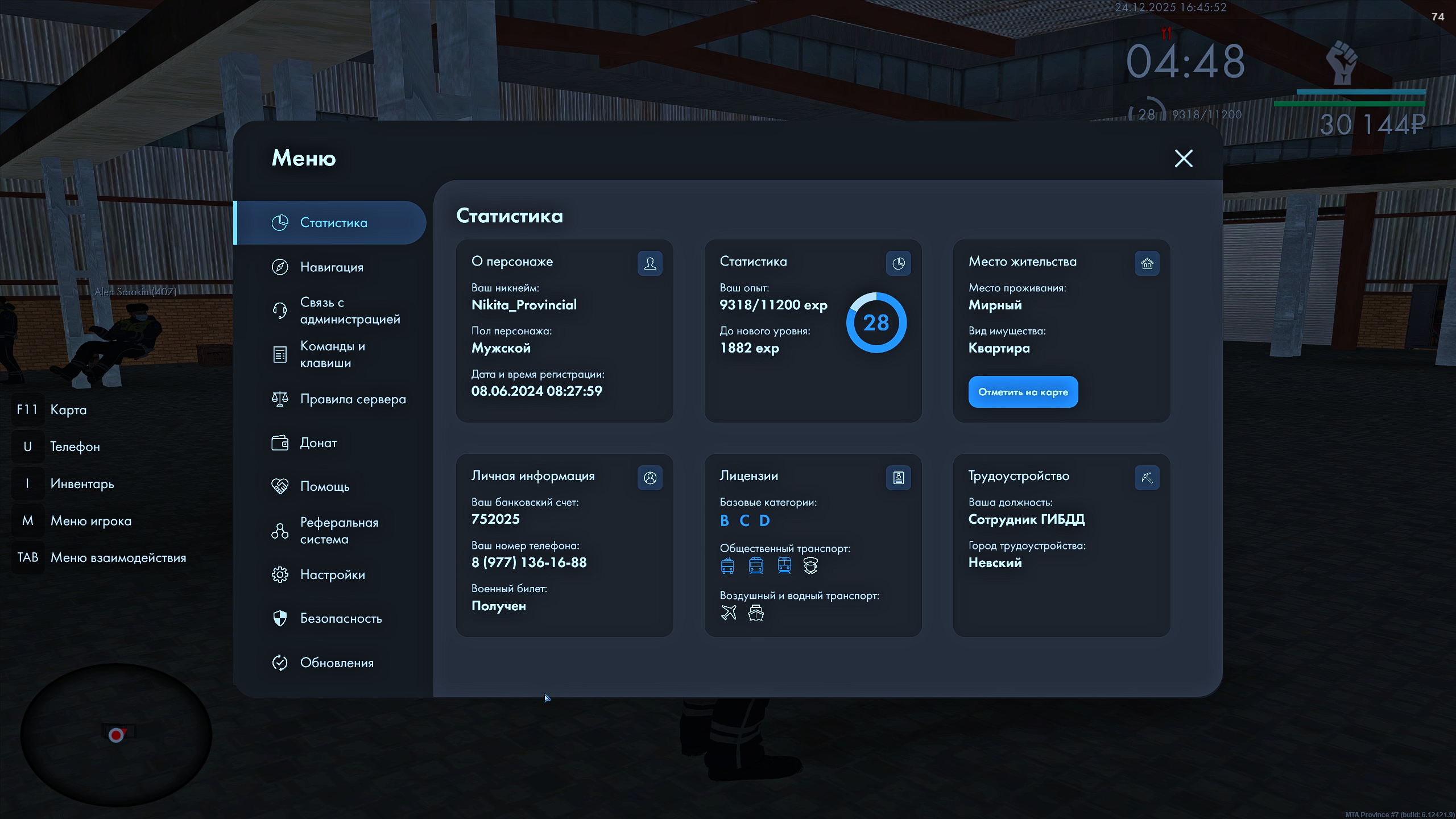
Task: Open the Донат section
Action: pos(318,442)
